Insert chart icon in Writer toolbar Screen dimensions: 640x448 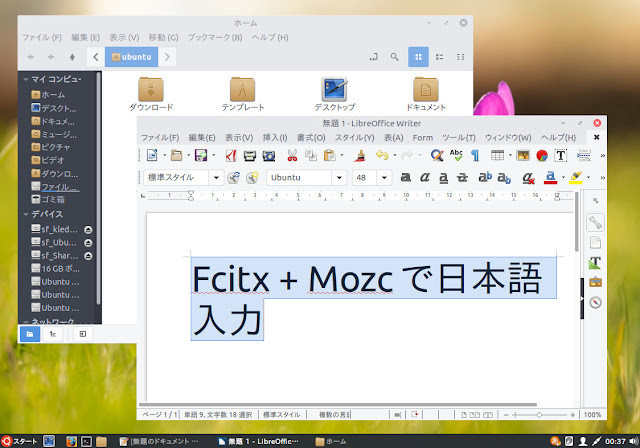542,155
